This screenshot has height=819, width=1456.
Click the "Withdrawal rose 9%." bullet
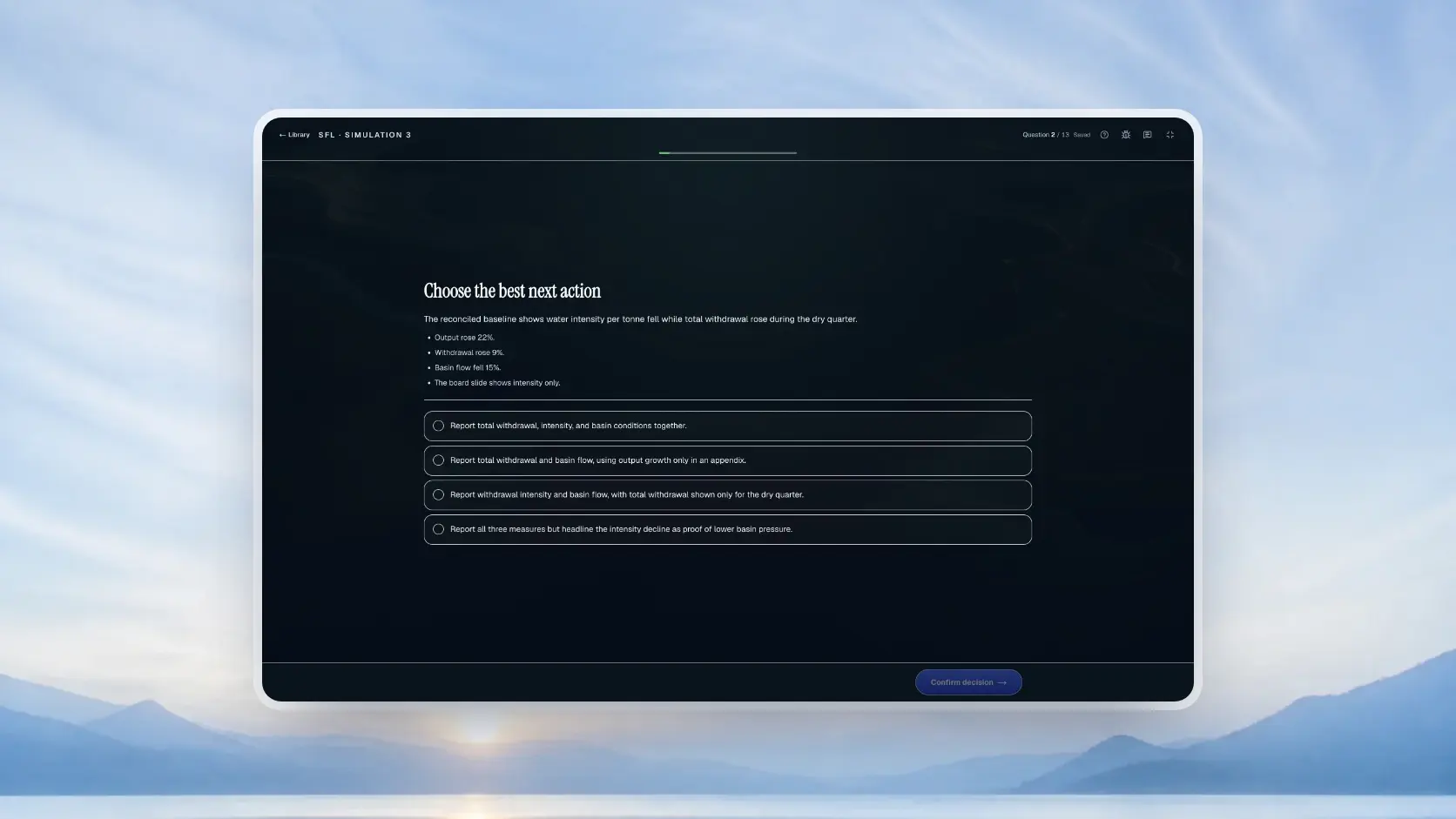pyautogui.click(x=469, y=352)
